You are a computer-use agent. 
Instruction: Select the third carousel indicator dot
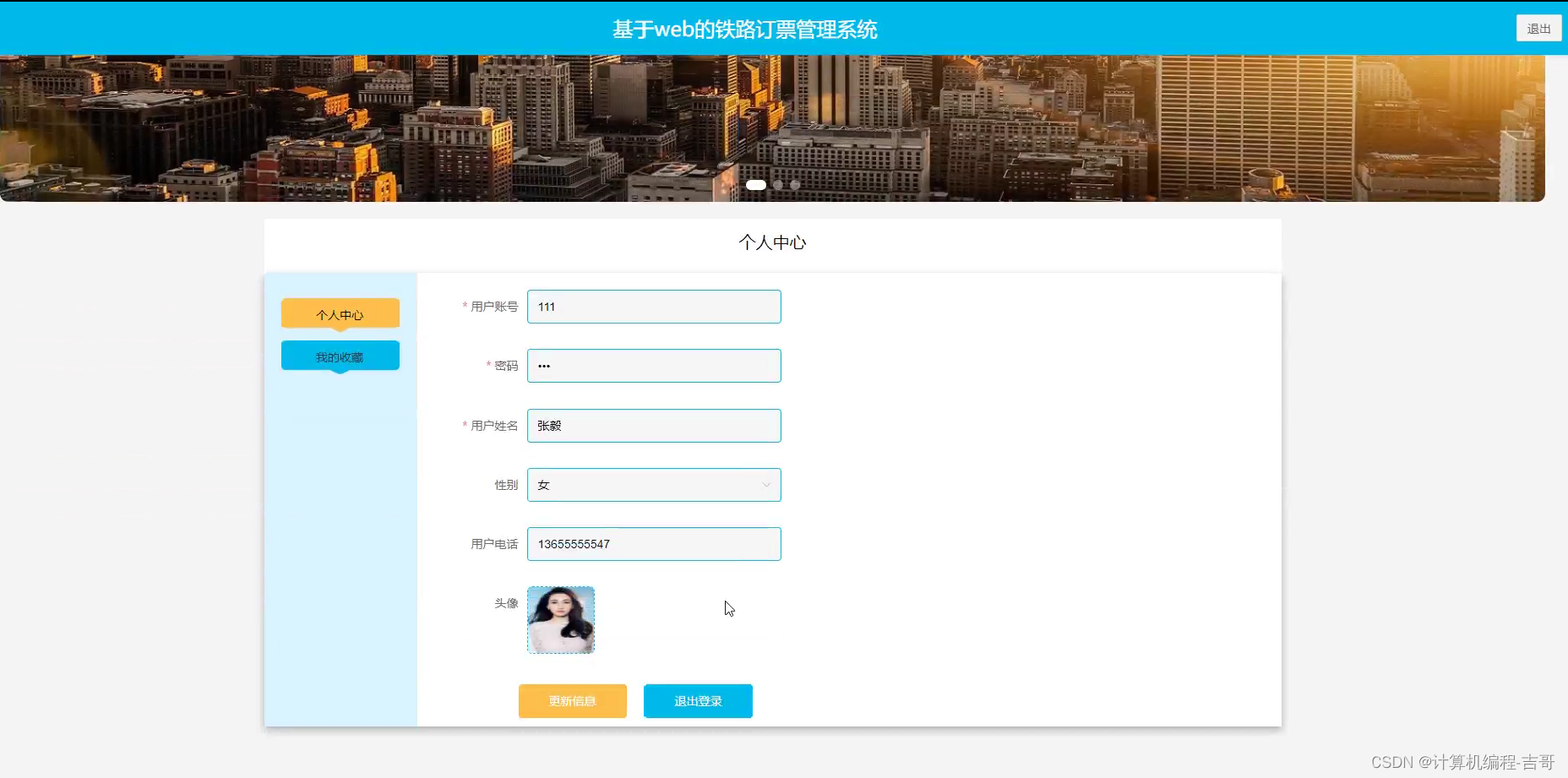[795, 185]
